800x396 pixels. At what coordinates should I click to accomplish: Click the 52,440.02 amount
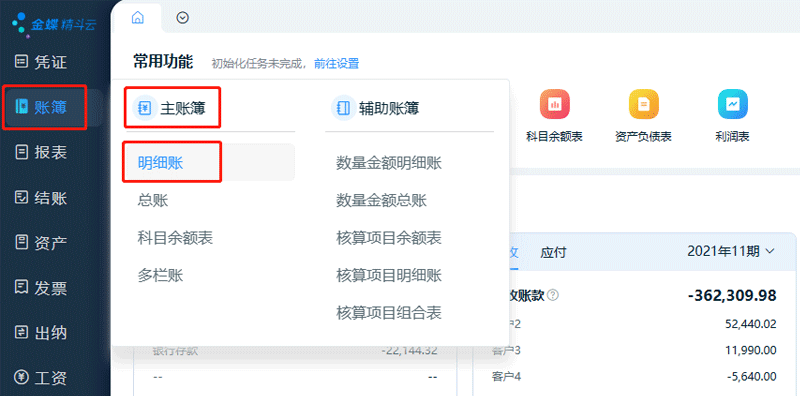coord(751,324)
